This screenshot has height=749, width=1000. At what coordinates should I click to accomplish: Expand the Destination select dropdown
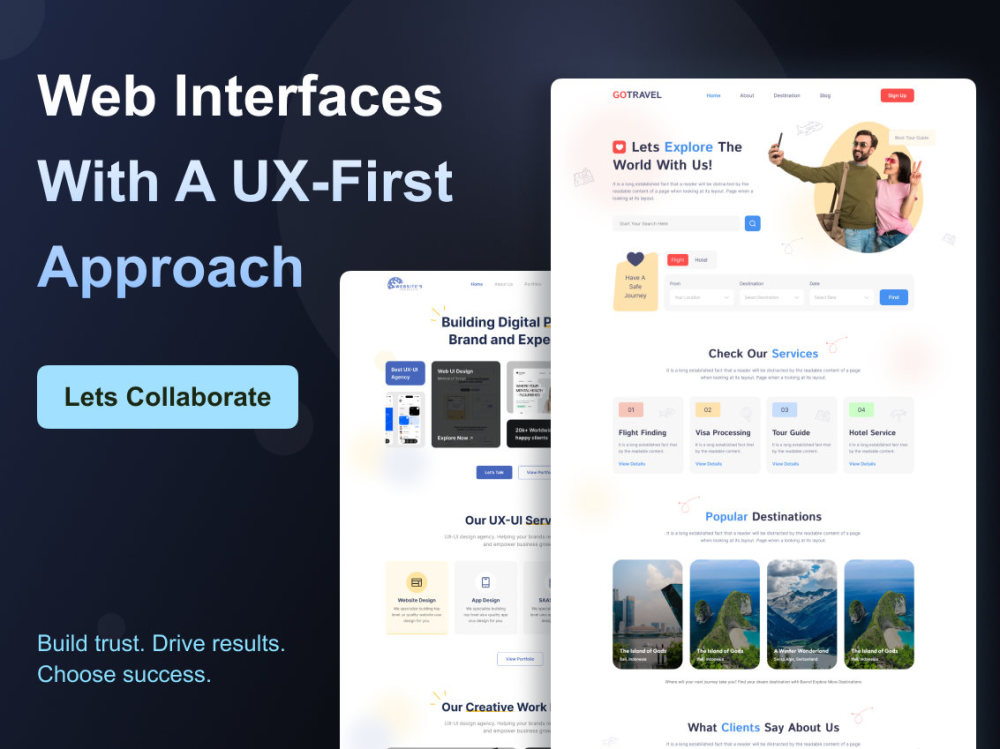[771, 297]
